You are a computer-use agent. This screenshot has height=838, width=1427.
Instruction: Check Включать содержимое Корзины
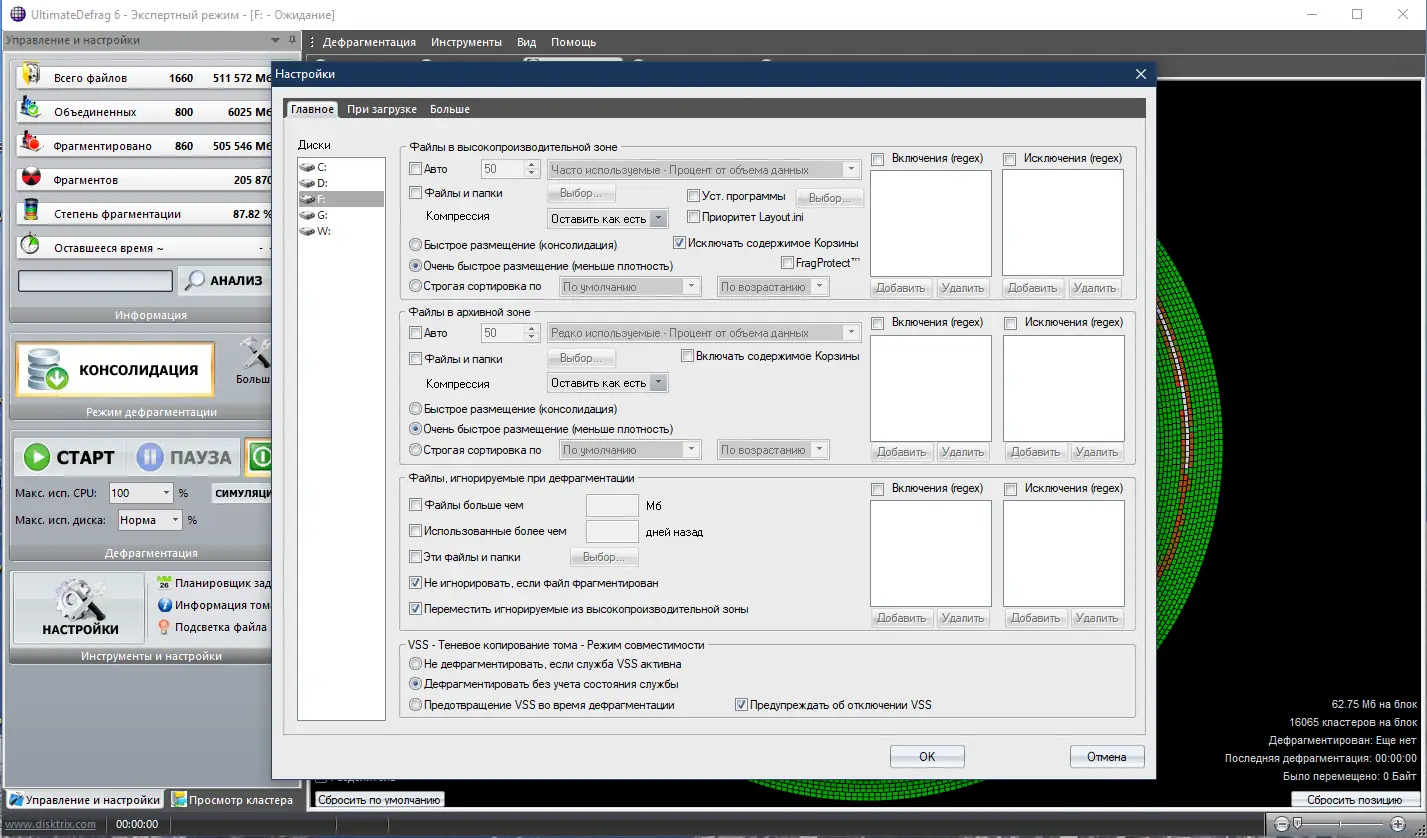[687, 356]
